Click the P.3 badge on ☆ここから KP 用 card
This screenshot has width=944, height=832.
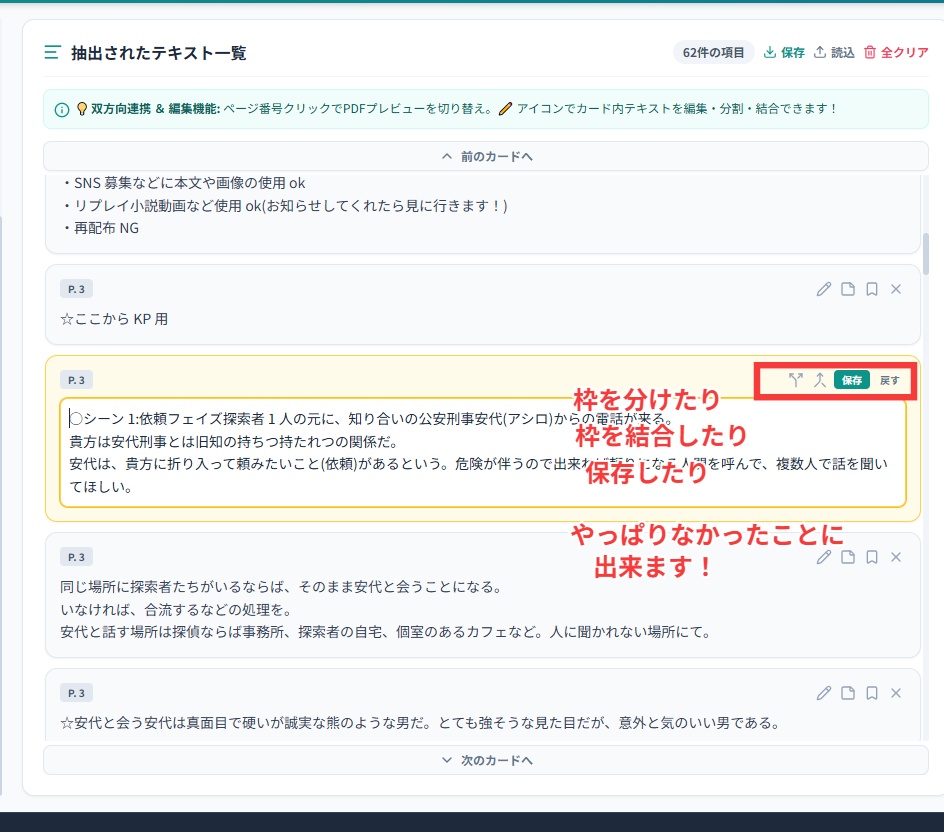pos(76,289)
